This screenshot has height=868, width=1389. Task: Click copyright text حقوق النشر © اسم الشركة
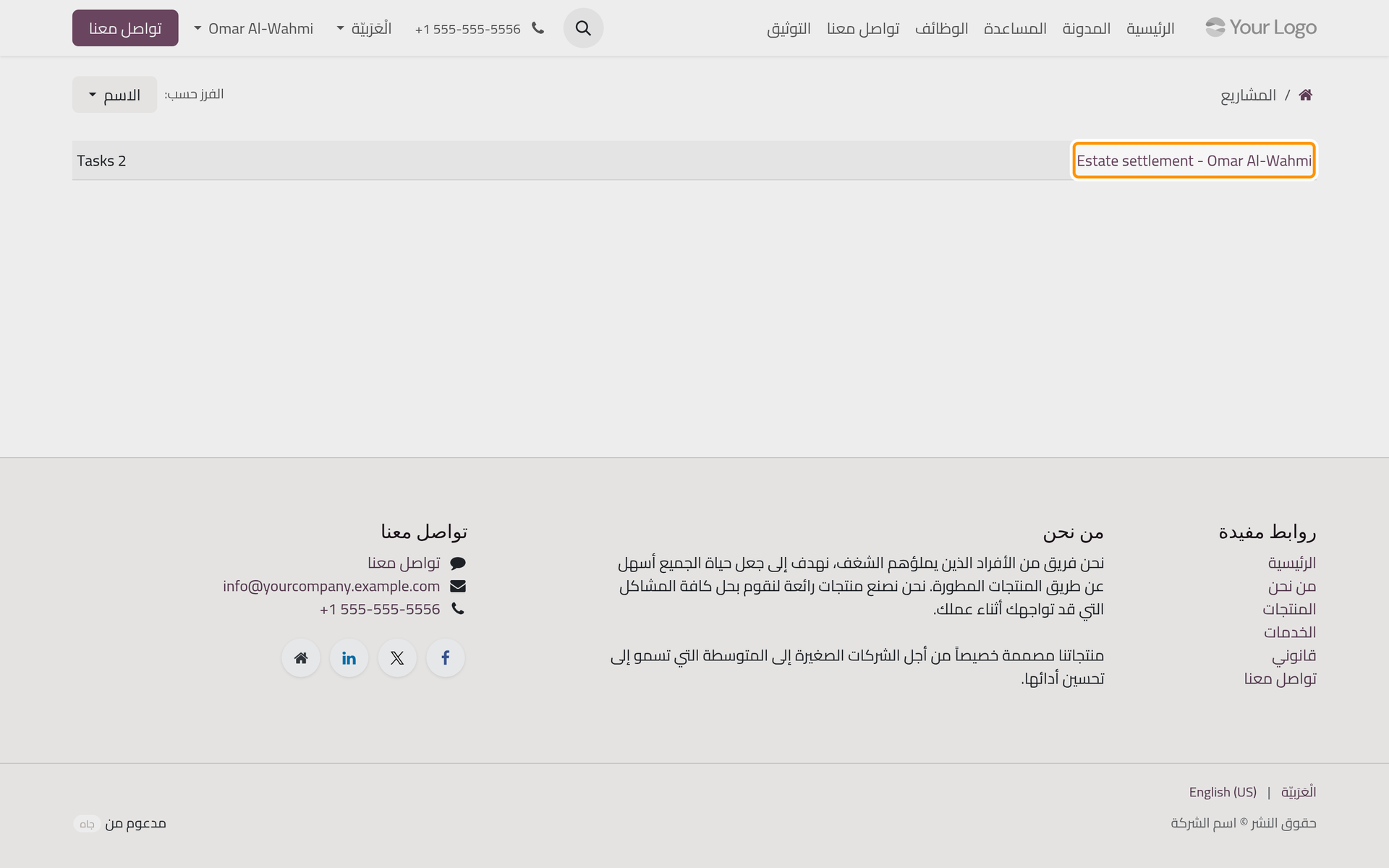pos(1244,823)
